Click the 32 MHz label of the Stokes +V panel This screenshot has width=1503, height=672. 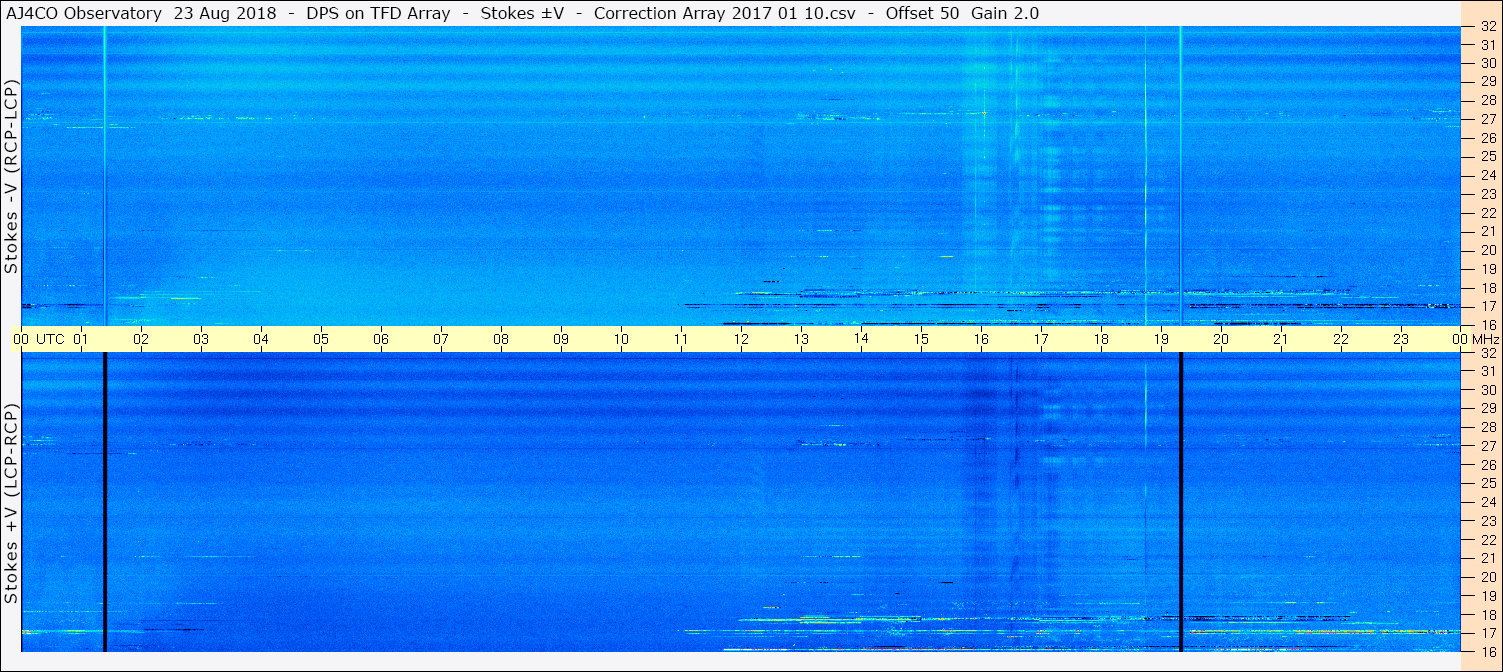pos(1487,353)
